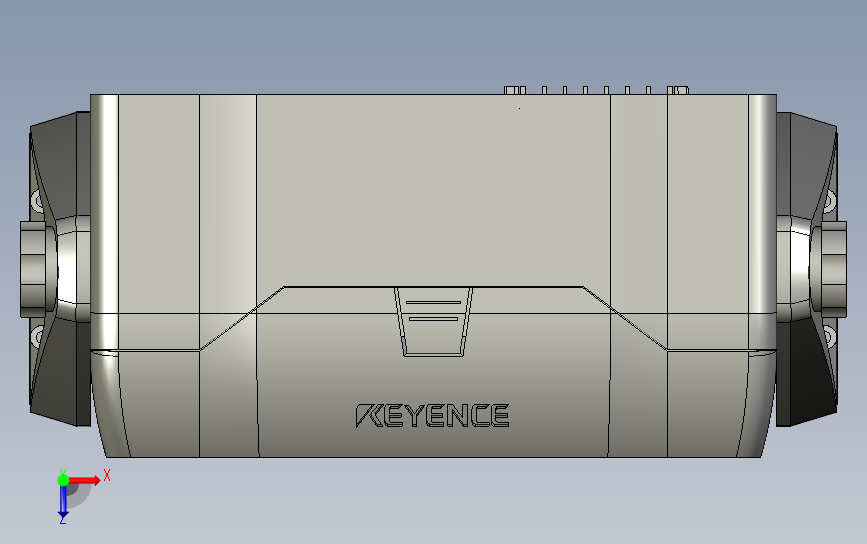Screen dimensions: 867x544
Task: Select the latch tab at the cover's center
Action: coord(433,322)
